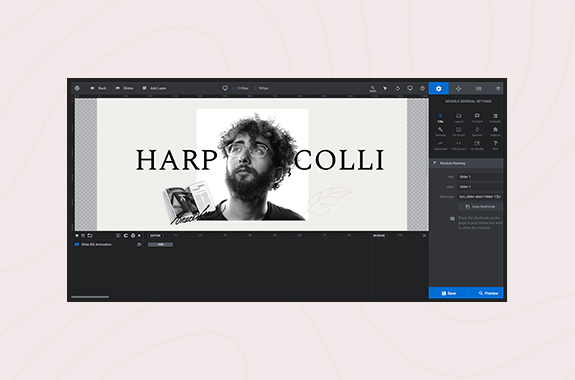Switch to the navigation options tab icon
The width and height of the screenshot is (575, 380).
(458, 88)
